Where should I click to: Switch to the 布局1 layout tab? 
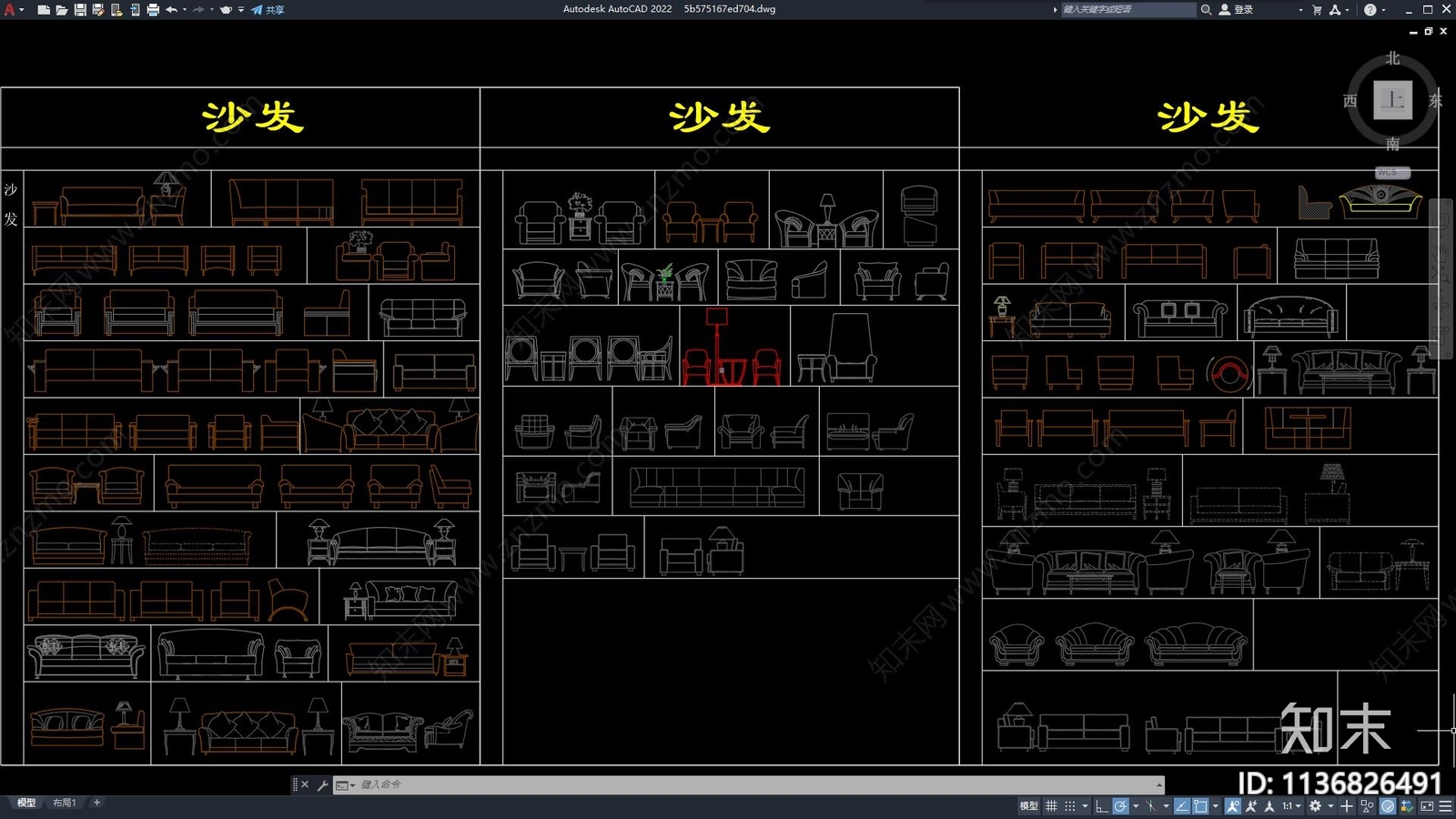click(64, 803)
